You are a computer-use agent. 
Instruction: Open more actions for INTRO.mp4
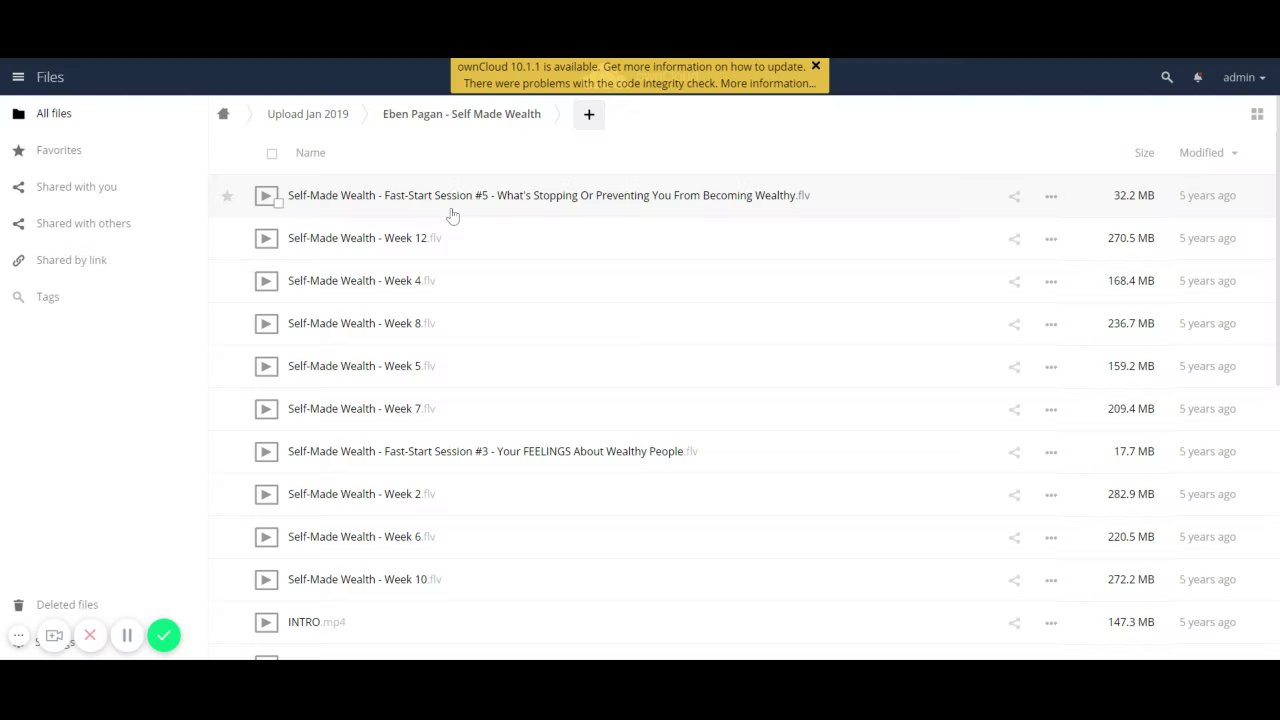[x=1051, y=623]
